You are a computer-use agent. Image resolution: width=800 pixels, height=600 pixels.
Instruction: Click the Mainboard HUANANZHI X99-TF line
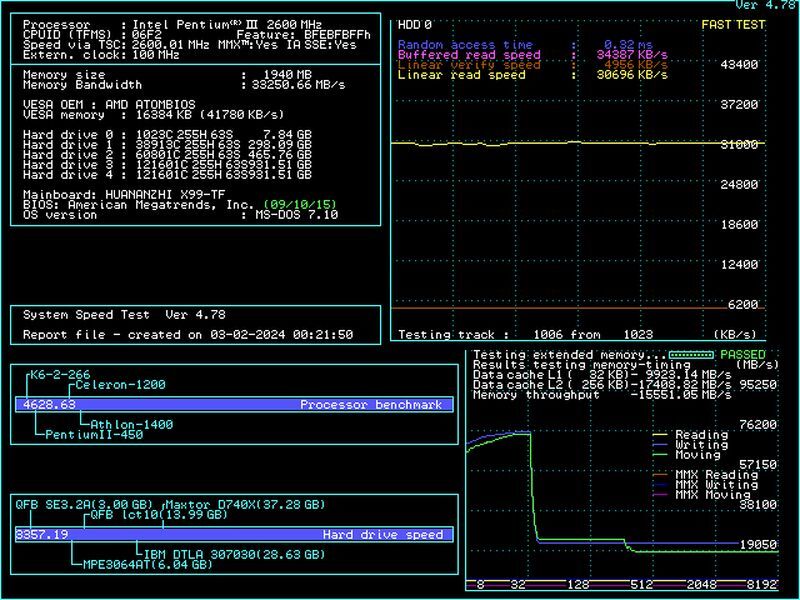pyautogui.click(x=124, y=195)
